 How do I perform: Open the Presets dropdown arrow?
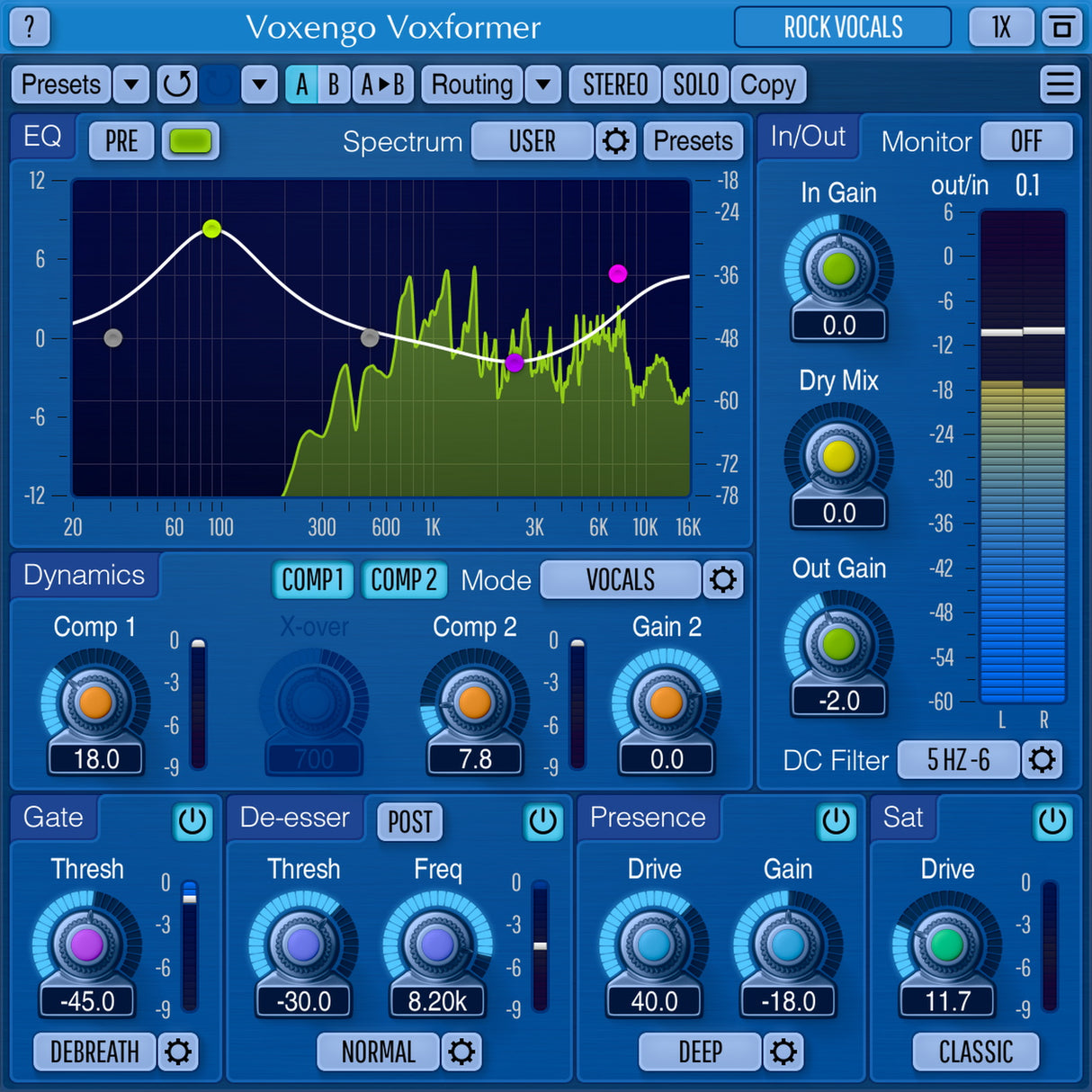(x=131, y=85)
